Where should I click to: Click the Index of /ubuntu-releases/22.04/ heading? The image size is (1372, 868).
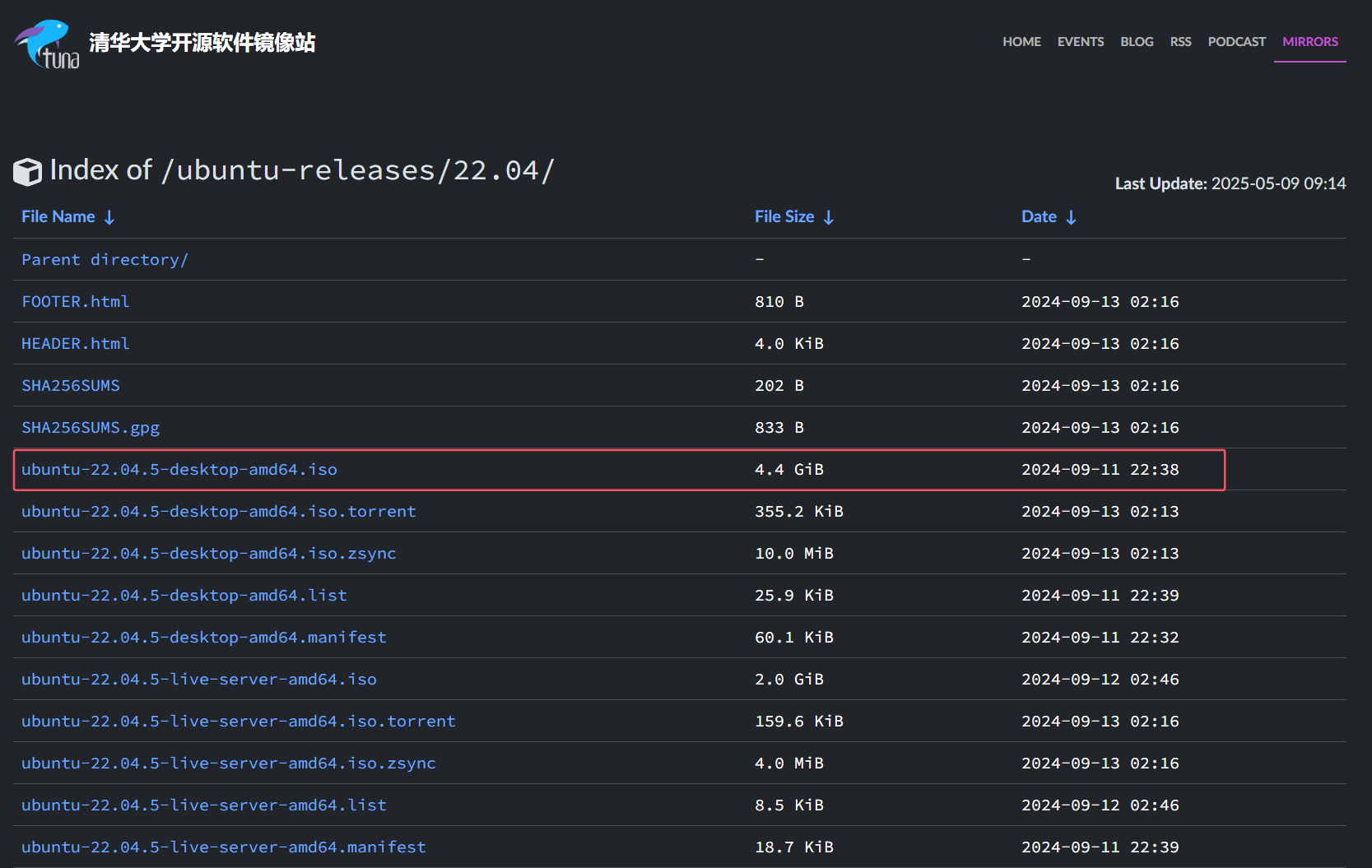(x=302, y=170)
